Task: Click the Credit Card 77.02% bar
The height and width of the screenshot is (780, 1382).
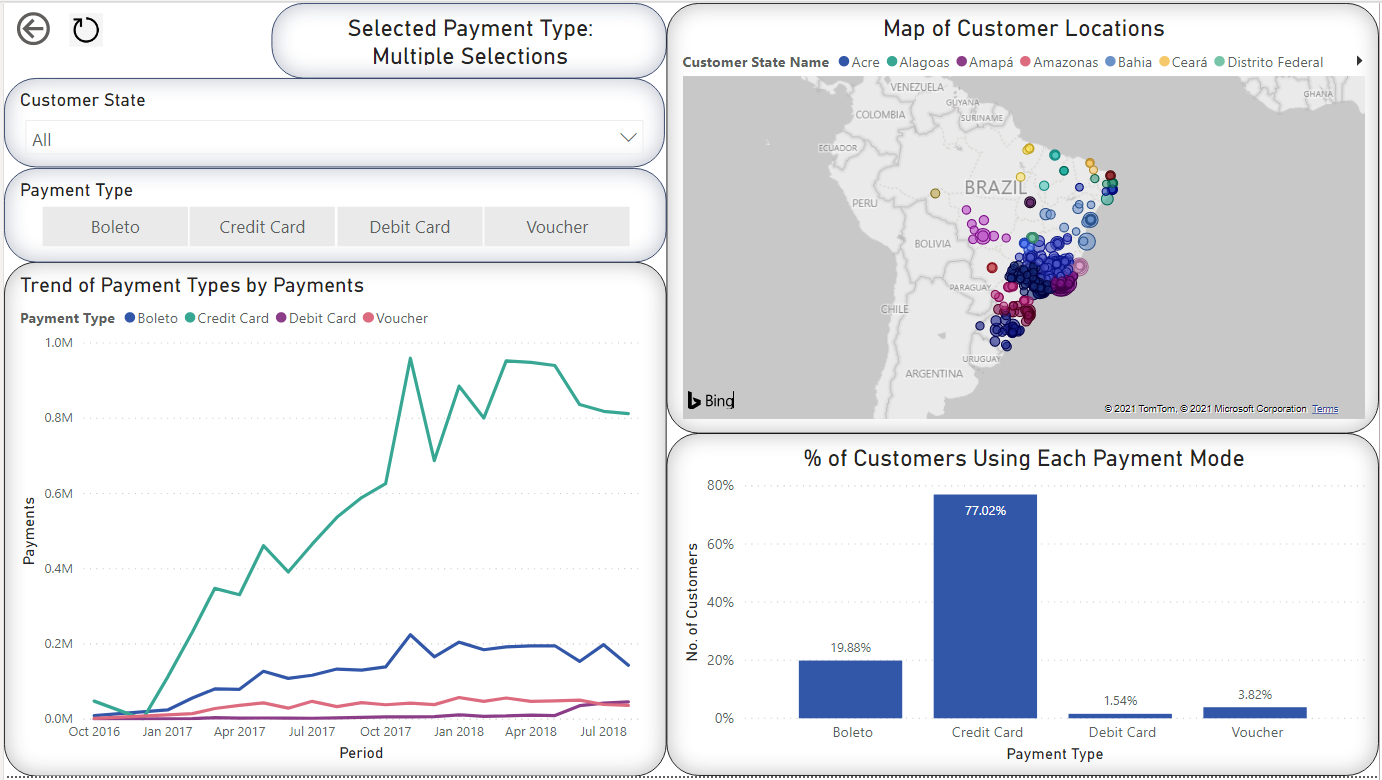Action: click(x=987, y=606)
